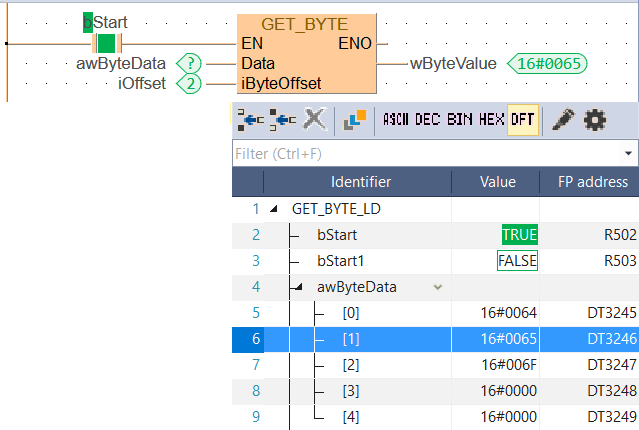Switch value display to HEX format
Screen dimensions: 639x430
[x=491, y=120]
